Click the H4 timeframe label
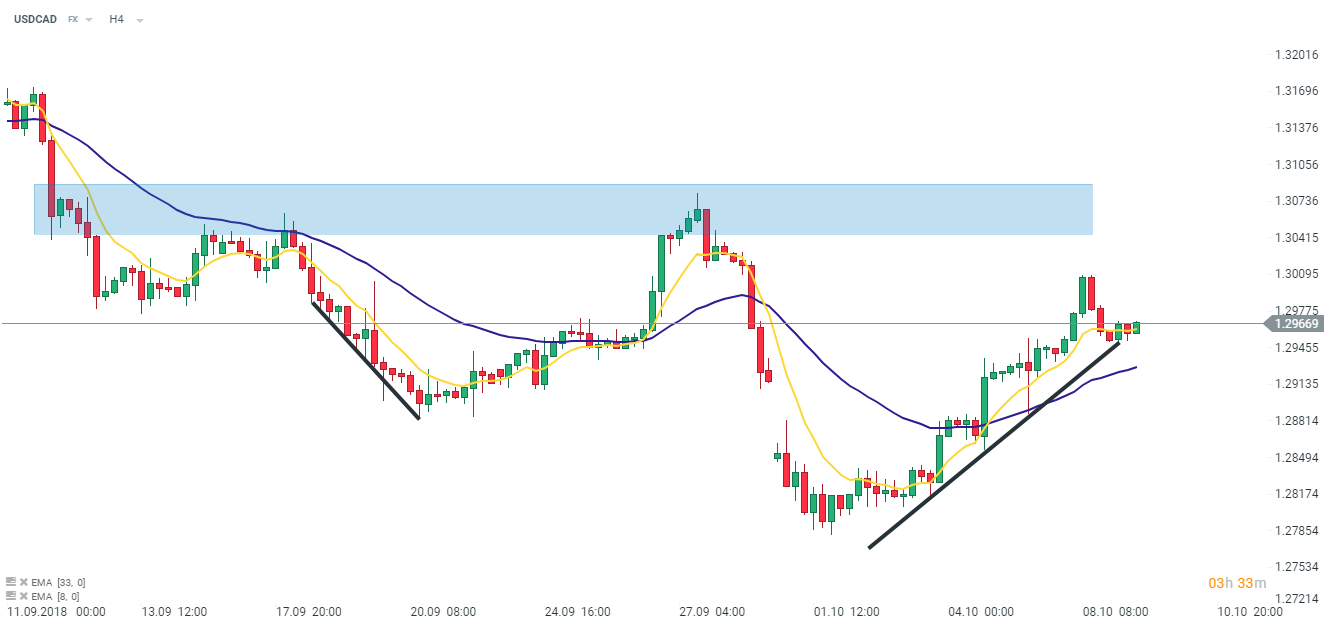The width and height of the screenshot is (1335, 629). (x=117, y=19)
